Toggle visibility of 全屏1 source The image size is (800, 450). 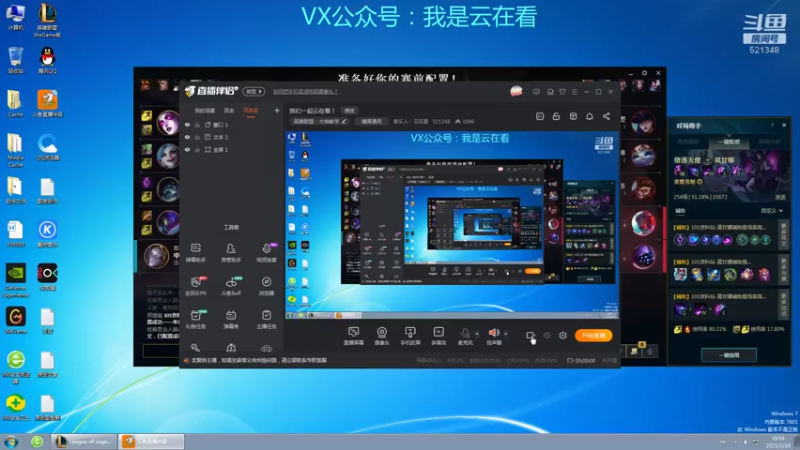click(187, 149)
